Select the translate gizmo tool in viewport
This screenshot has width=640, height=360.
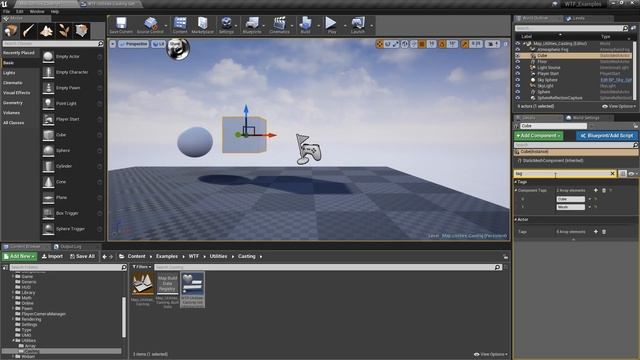(379, 44)
